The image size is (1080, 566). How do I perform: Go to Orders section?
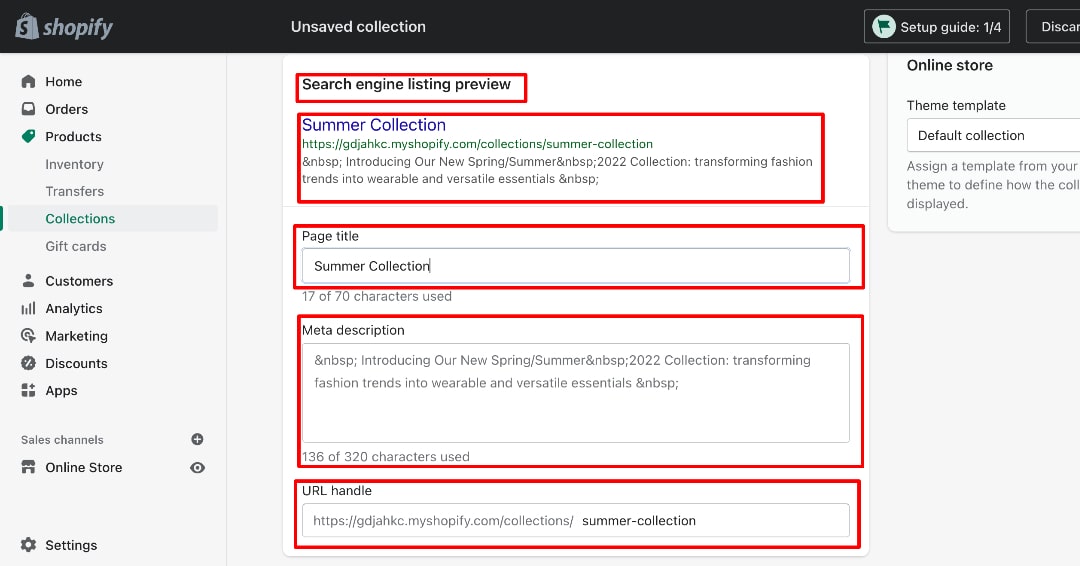tap(67, 109)
